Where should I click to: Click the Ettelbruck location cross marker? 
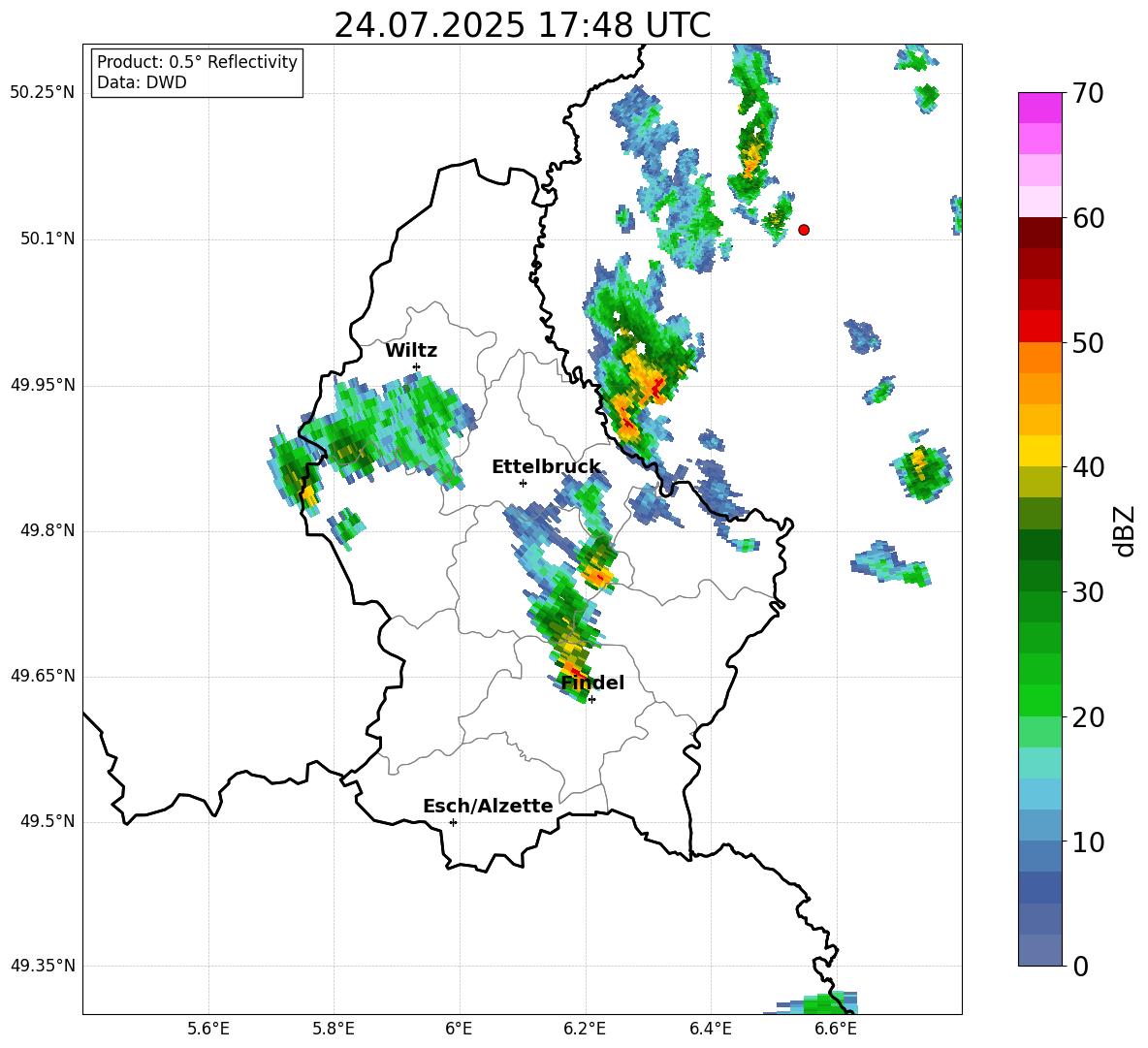click(x=523, y=483)
